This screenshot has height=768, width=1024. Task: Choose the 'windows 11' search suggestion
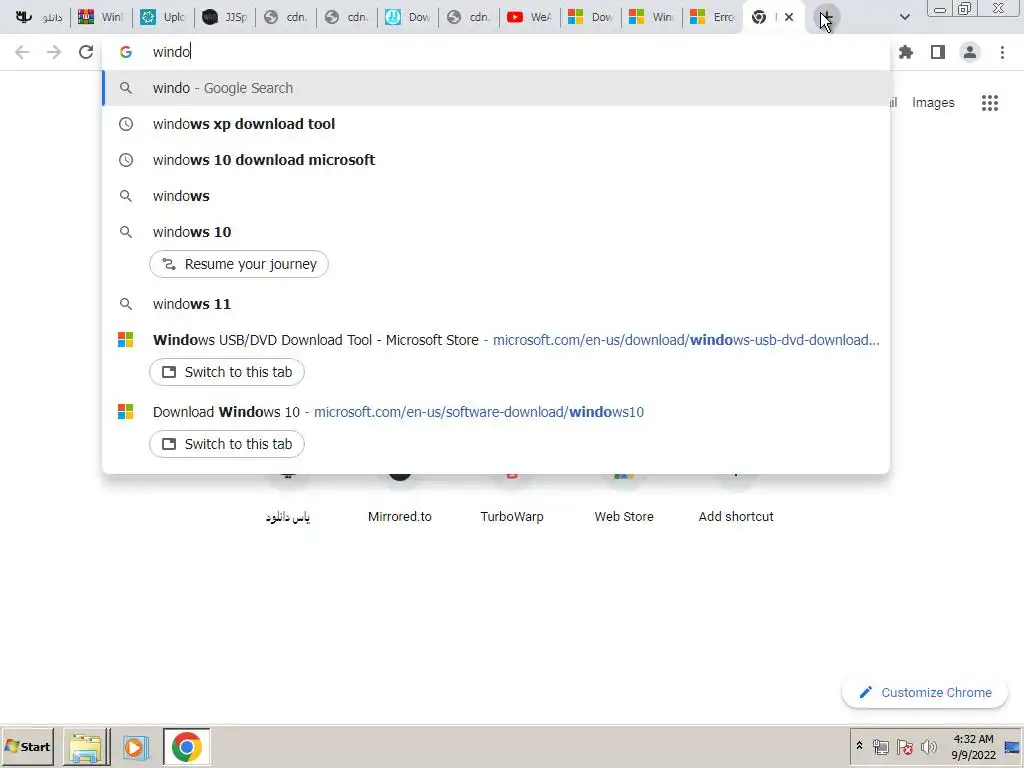[x=496, y=304]
